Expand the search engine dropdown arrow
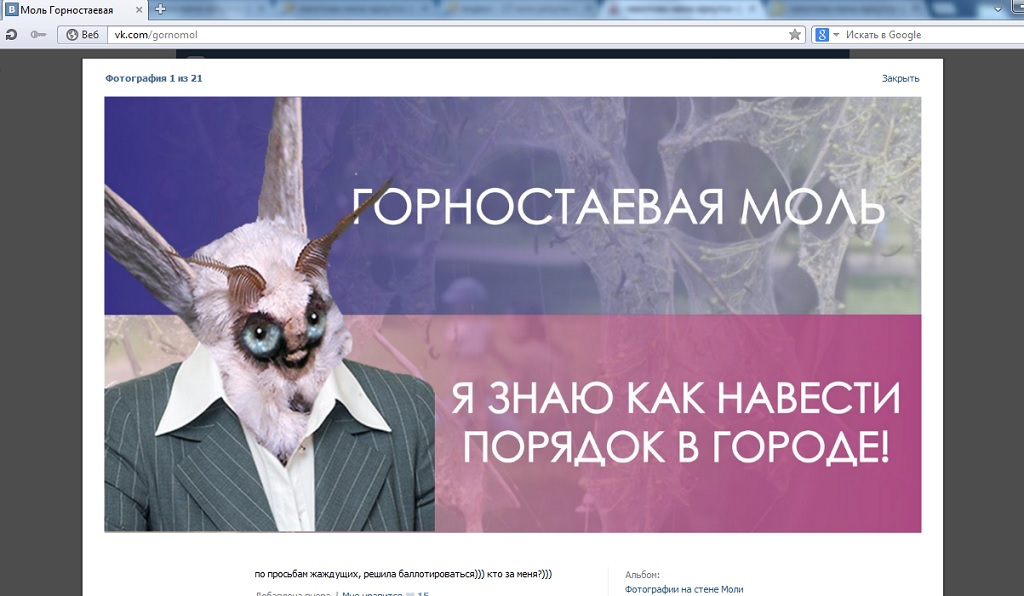 pyautogui.click(x=836, y=35)
